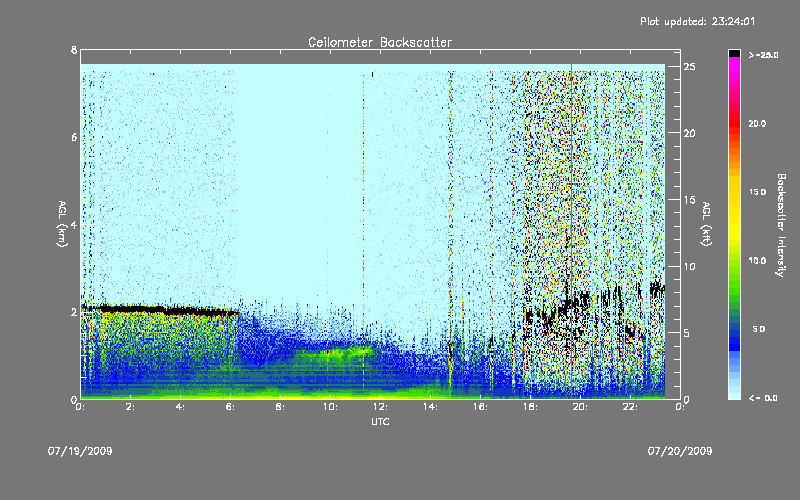This screenshot has height=500, width=800.
Task: Click the 4: hour label on time axis
Action: (181, 407)
